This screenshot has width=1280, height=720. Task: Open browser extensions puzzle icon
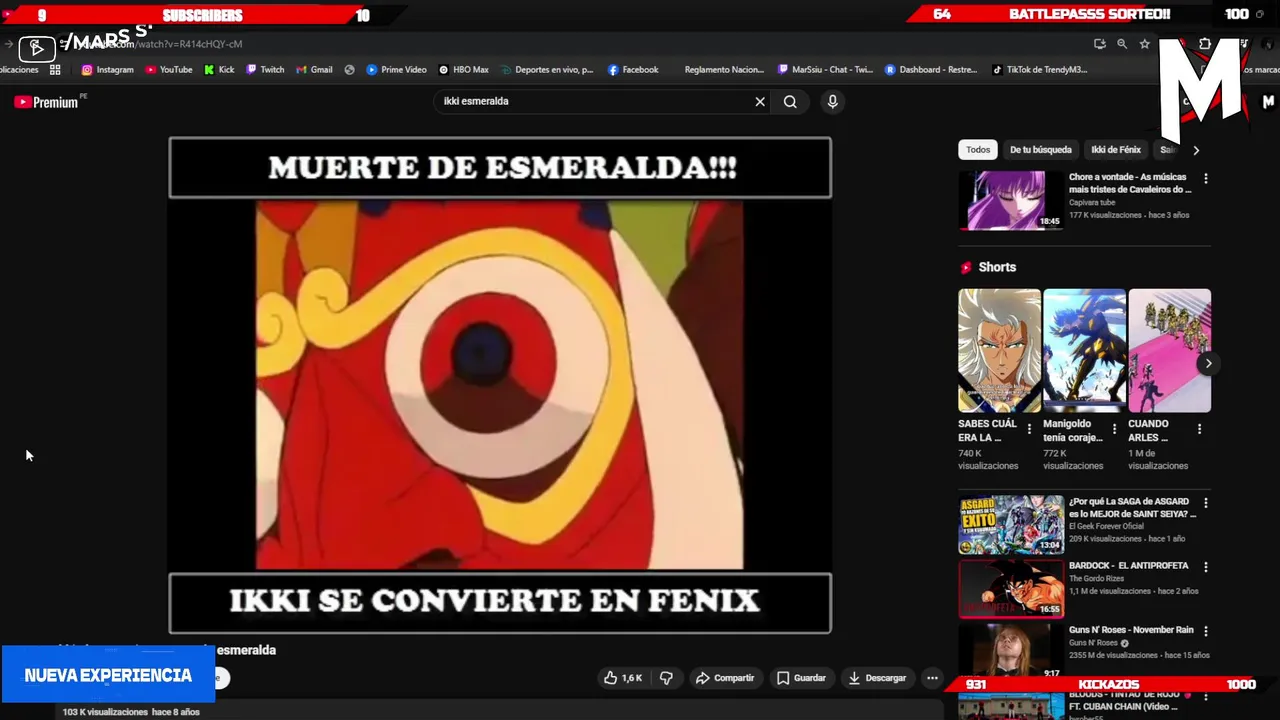(x=1204, y=44)
